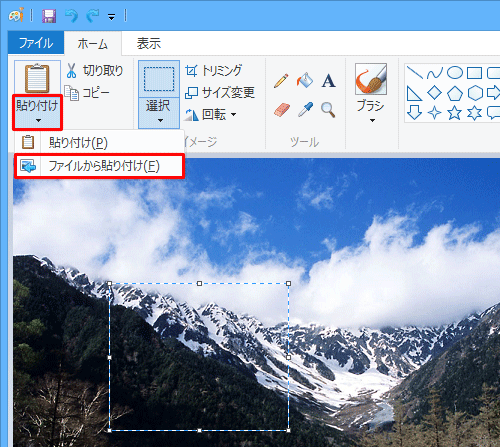Click the clipboard paste icon in ribbon
Screen dimensions: 500x447
[x=37, y=78]
